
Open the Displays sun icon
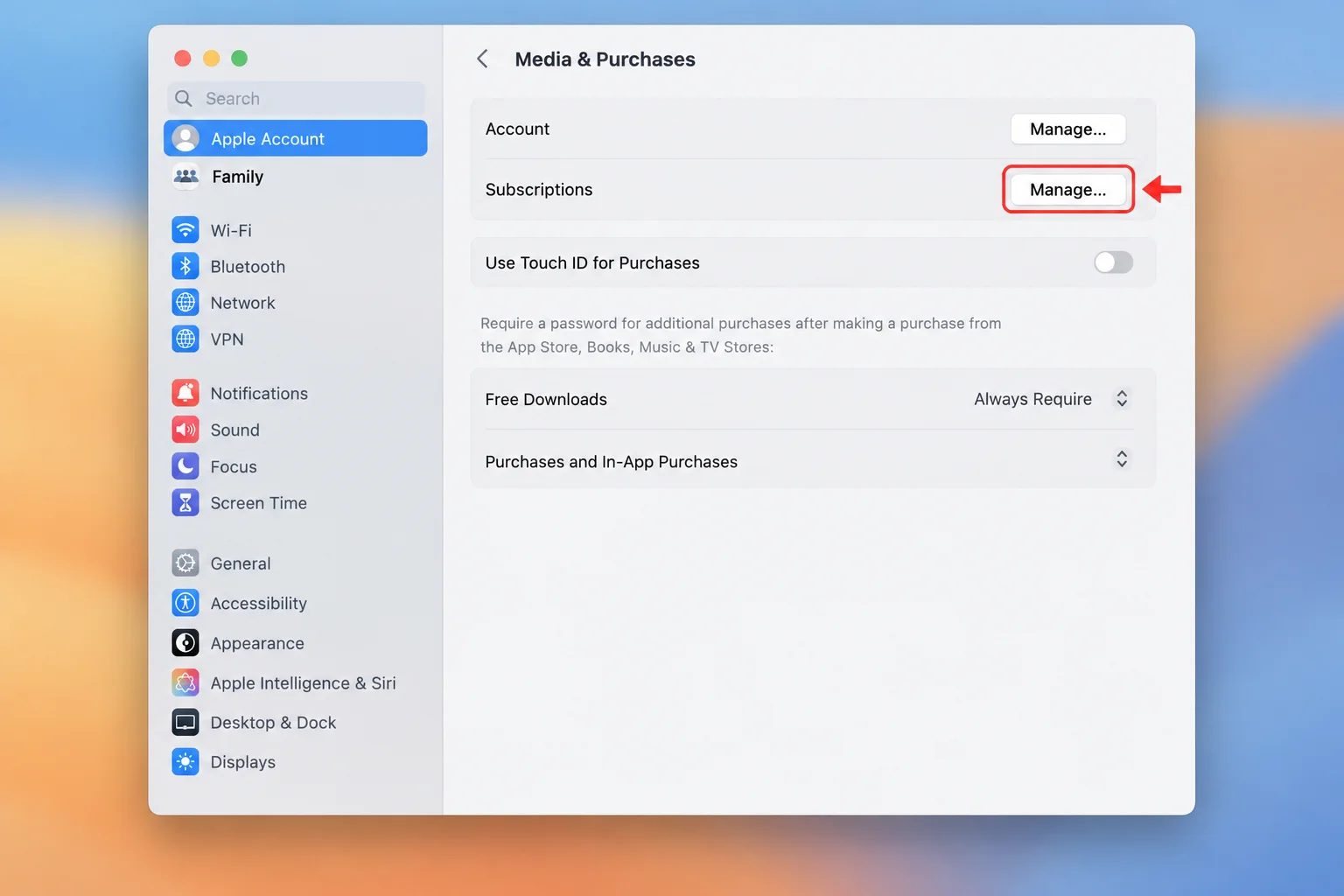tap(185, 762)
